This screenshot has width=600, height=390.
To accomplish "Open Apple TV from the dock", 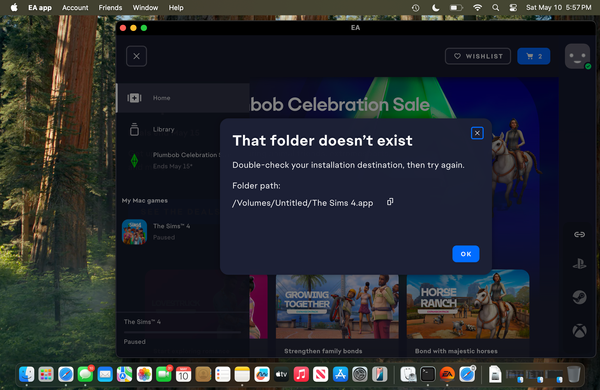I will coord(281,374).
